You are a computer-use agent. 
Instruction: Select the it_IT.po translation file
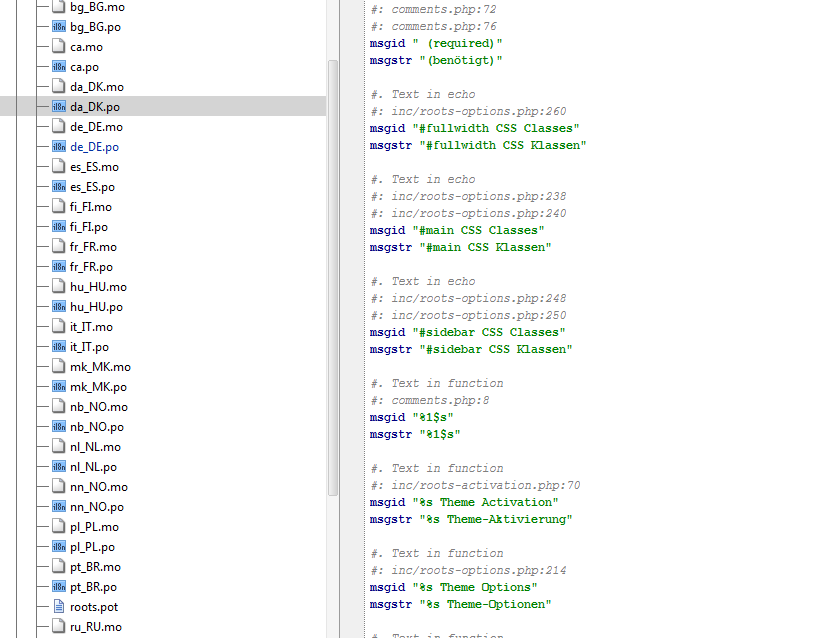coord(89,347)
